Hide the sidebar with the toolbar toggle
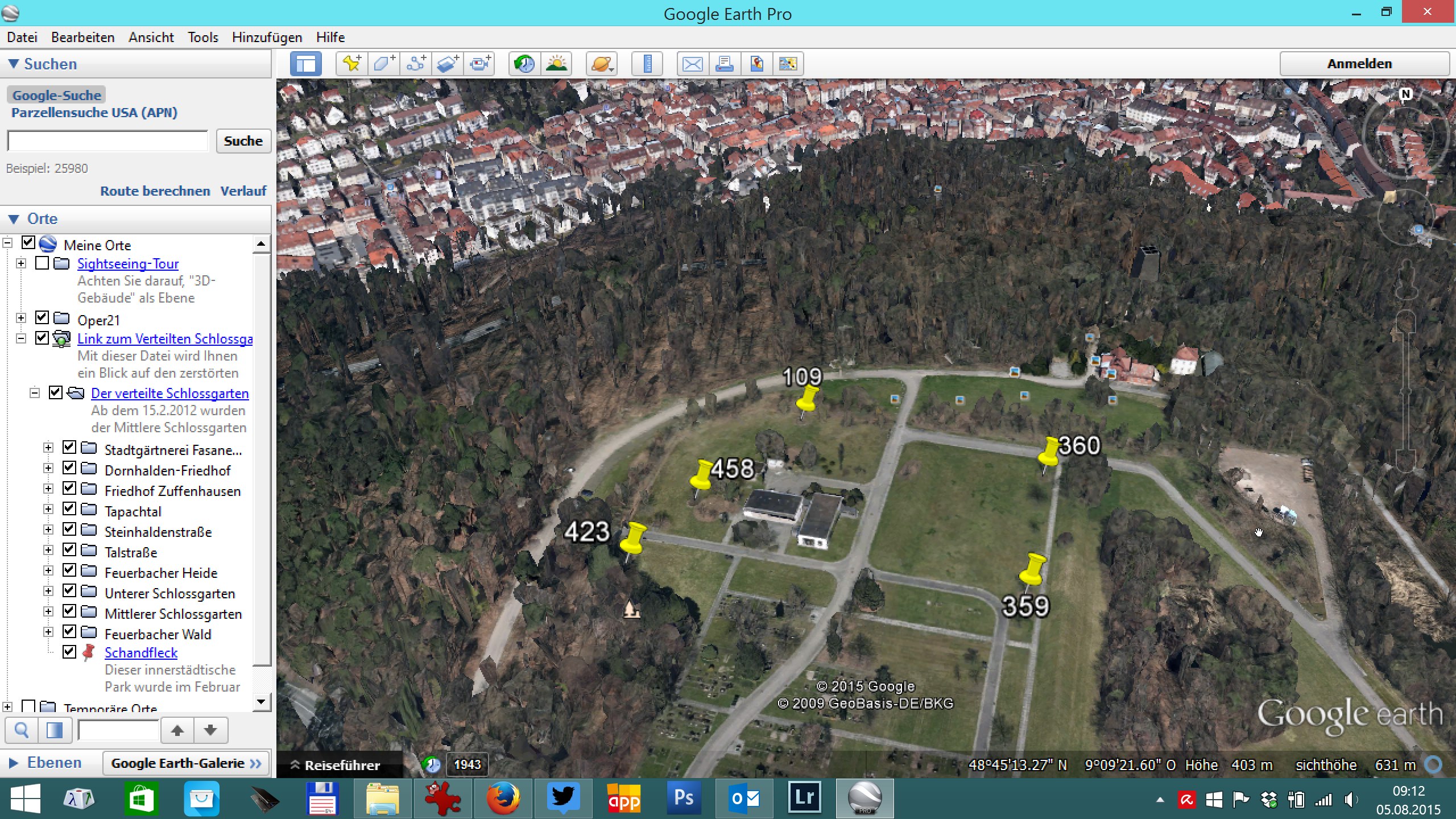This screenshot has width=1456, height=819. pyautogui.click(x=306, y=64)
